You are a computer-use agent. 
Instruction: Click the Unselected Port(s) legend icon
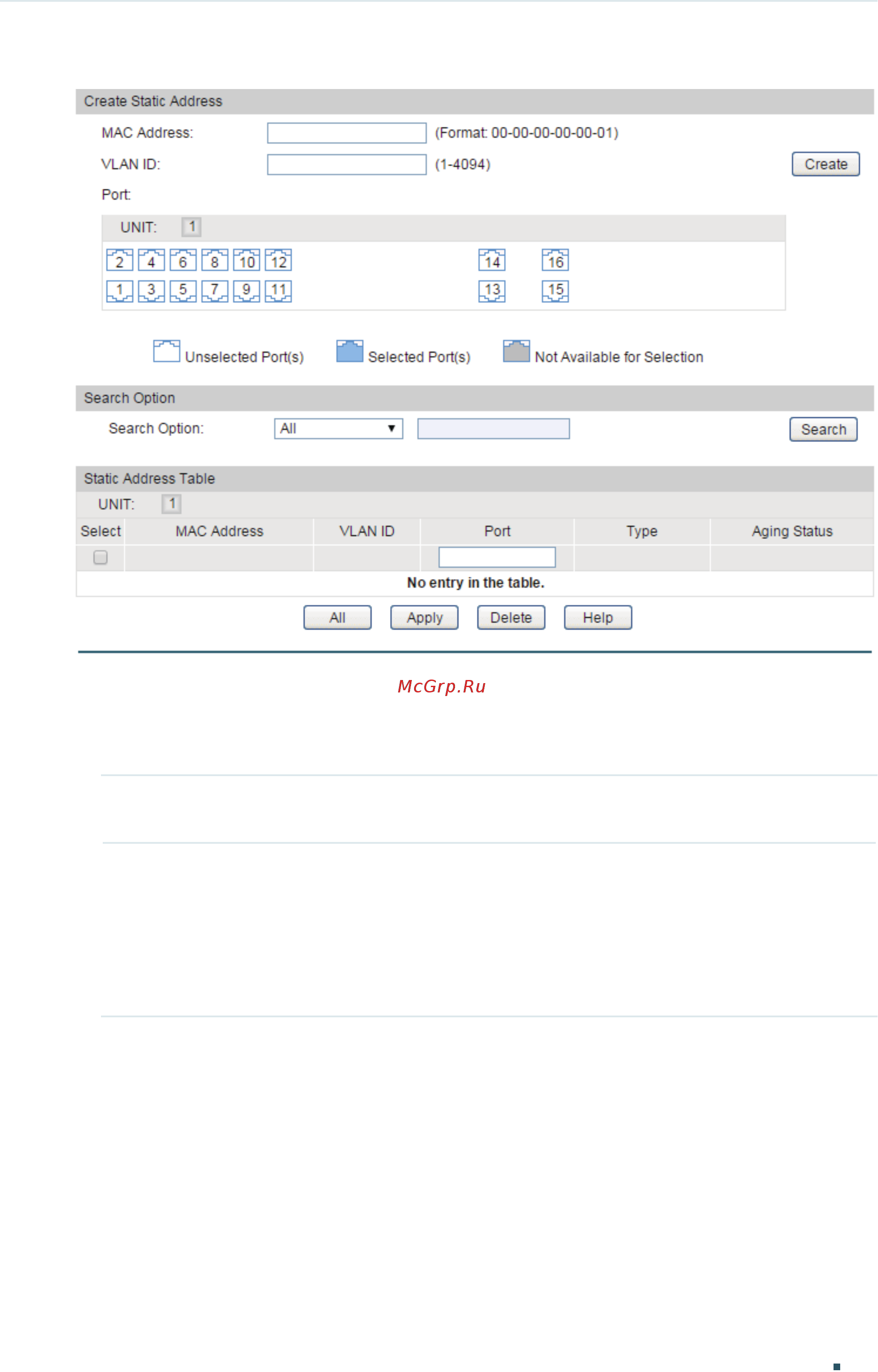[x=167, y=352]
